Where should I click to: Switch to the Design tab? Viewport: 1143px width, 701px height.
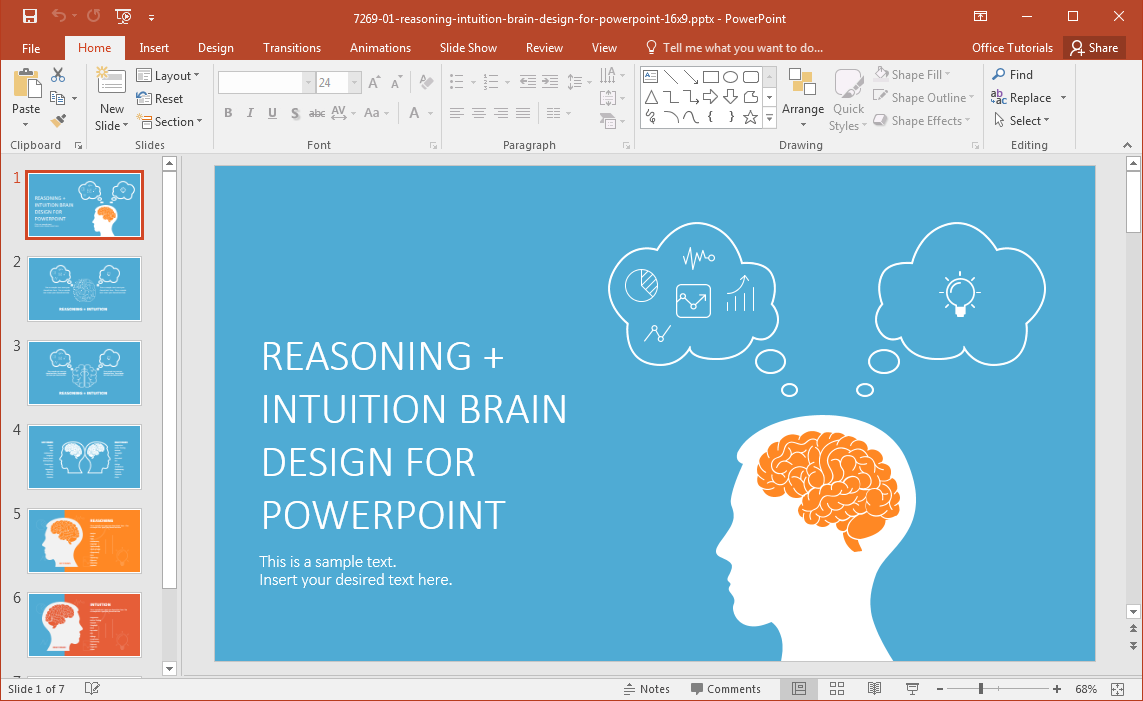(x=215, y=48)
